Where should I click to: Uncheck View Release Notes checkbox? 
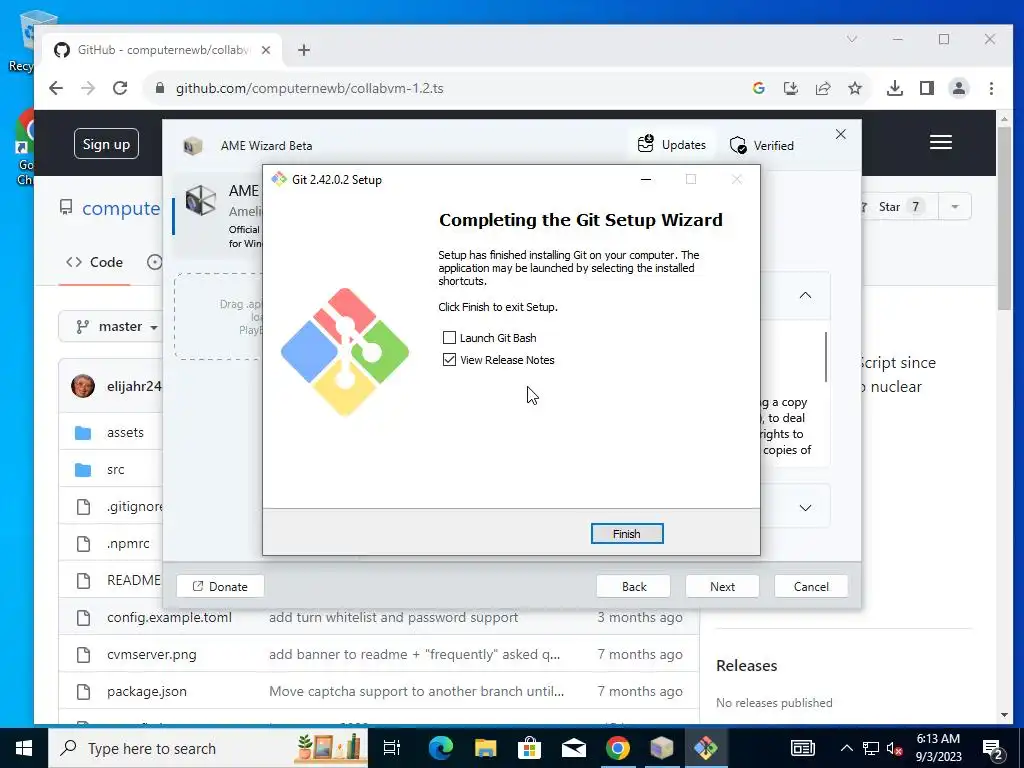pos(449,360)
